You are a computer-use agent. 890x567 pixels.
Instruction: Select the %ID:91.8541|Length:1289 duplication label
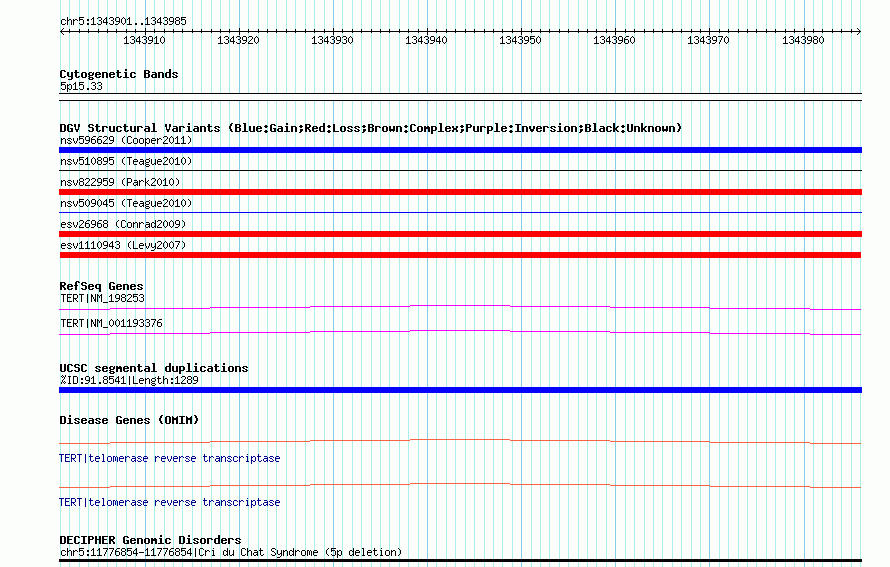(129, 380)
